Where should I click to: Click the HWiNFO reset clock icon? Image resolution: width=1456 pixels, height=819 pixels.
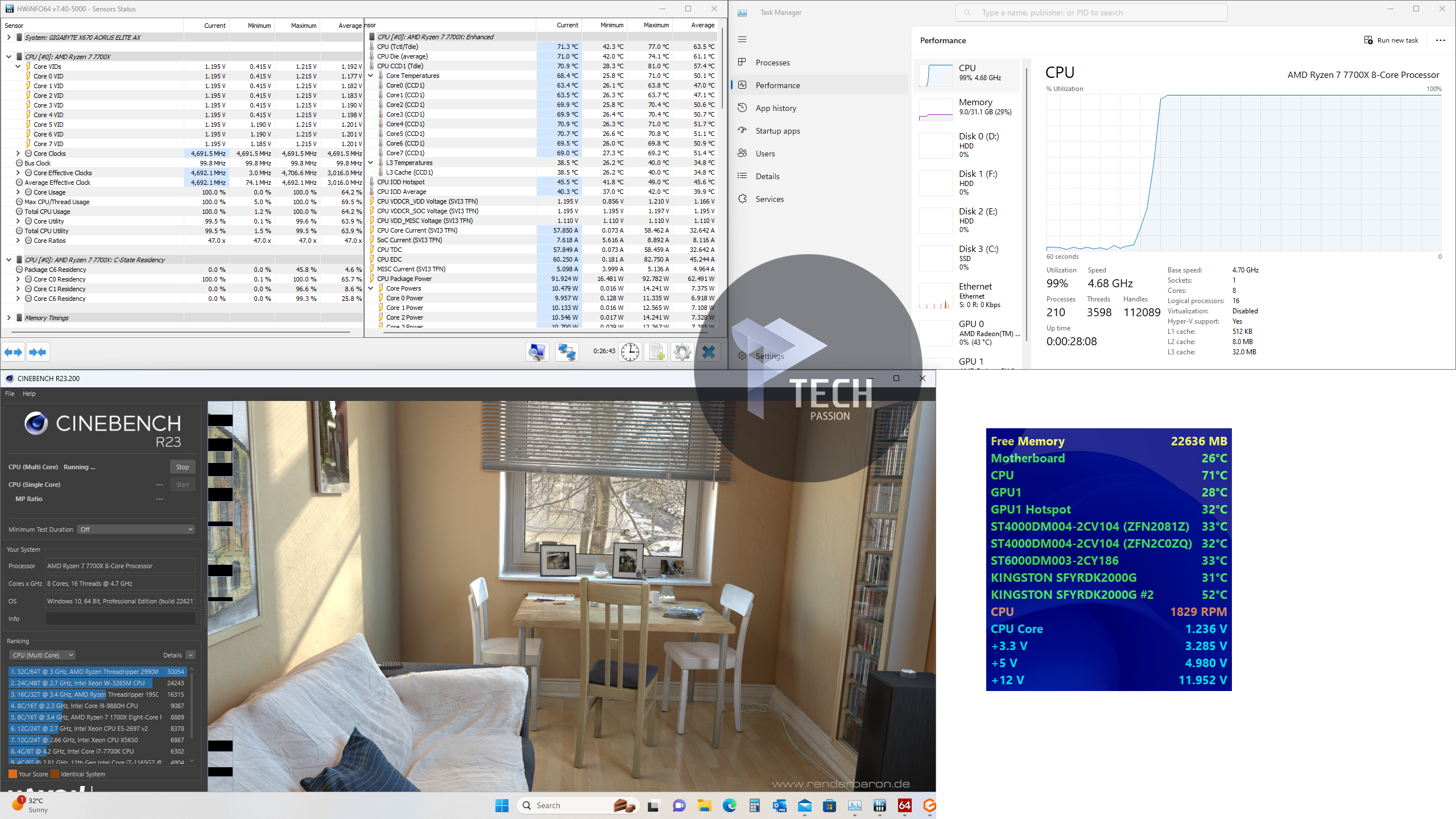[x=630, y=352]
